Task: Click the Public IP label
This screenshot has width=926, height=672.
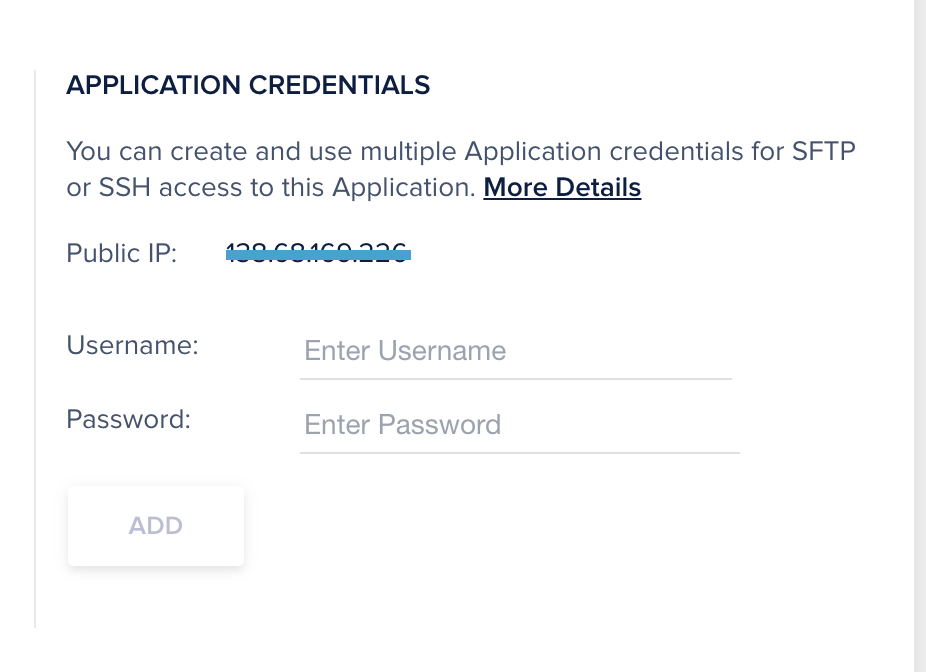Action: pos(120,253)
